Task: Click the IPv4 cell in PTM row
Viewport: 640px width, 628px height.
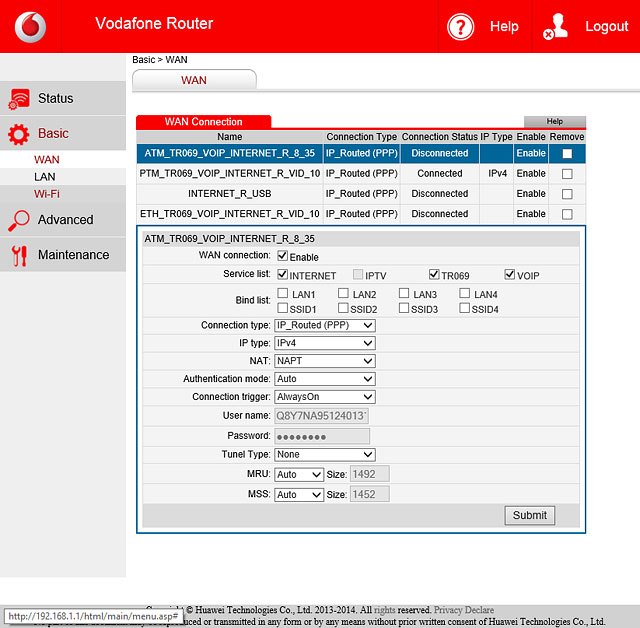Action: click(497, 174)
